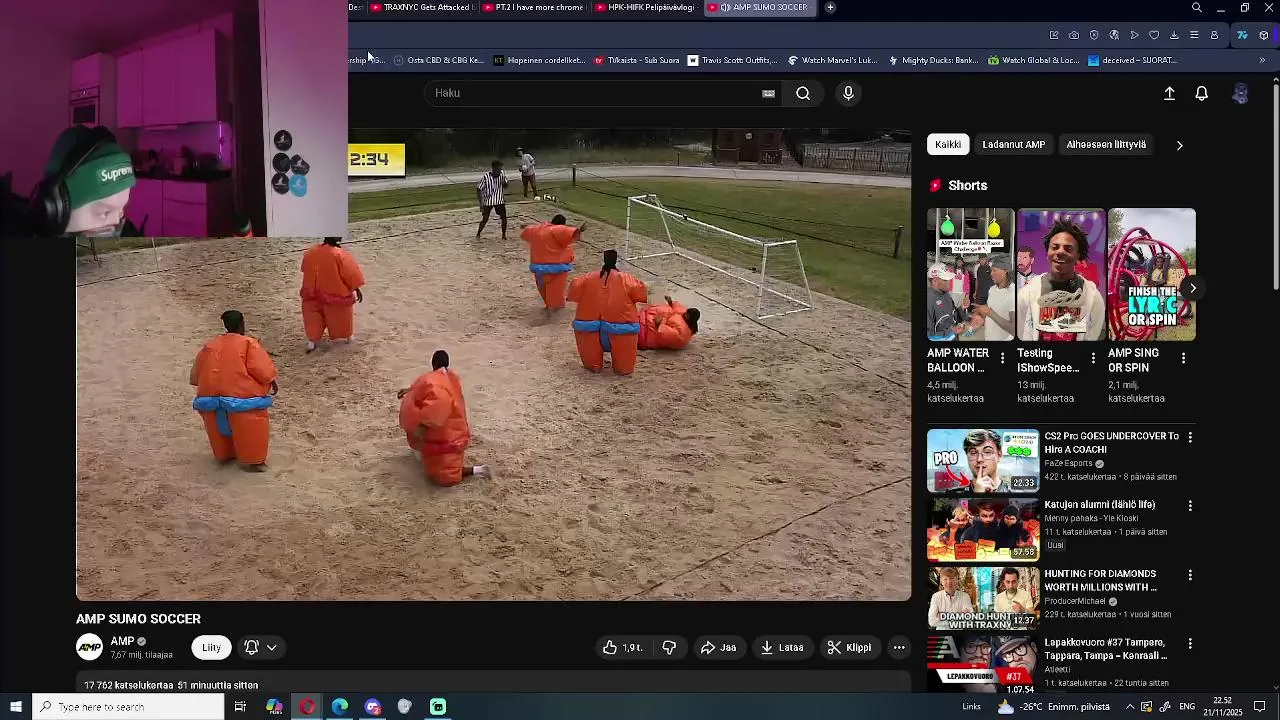Open the Osta CBD & CBG bookmark

(439, 60)
